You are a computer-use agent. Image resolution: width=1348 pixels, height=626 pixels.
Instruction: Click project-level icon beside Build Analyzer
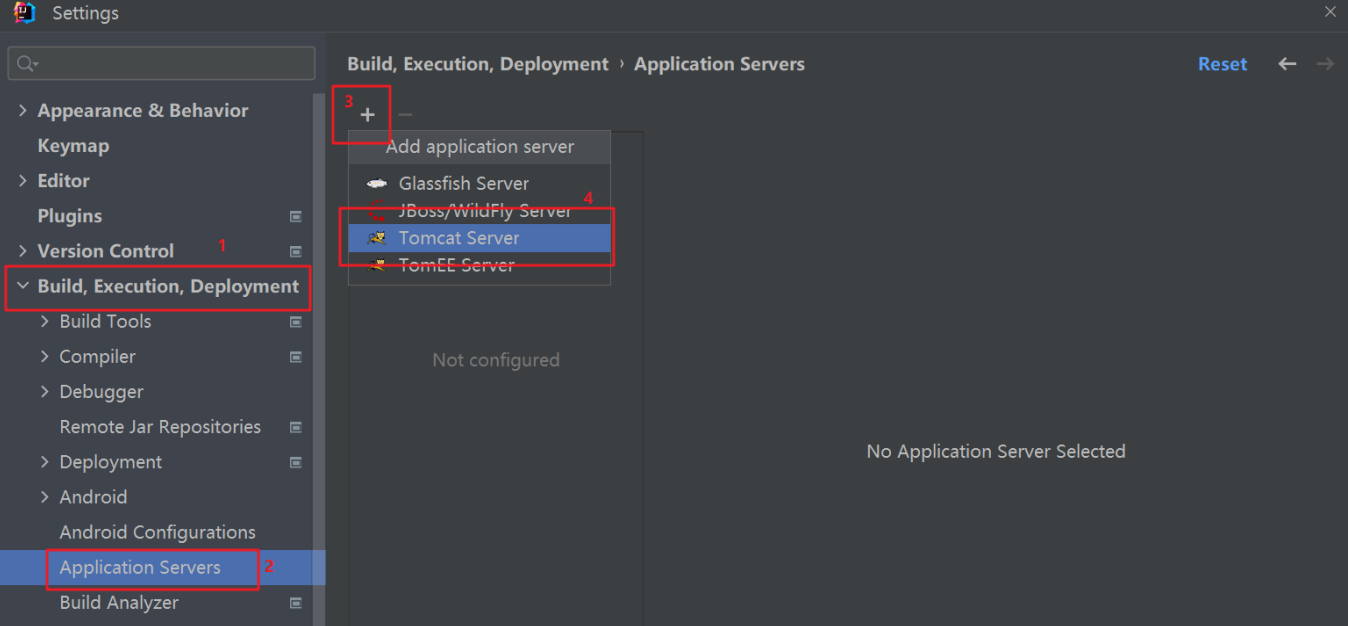[x=296, y=603]
